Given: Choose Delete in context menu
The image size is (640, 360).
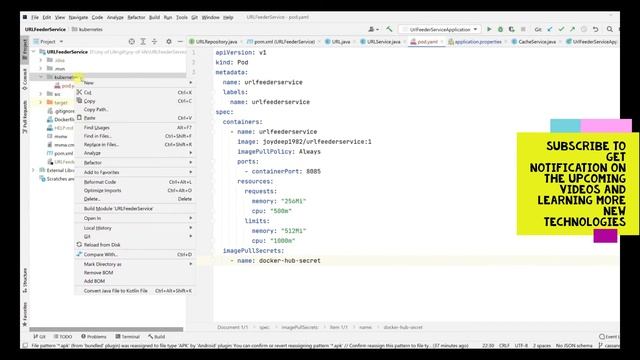Looking at the screenshot, I should click(x=135, y=199).
